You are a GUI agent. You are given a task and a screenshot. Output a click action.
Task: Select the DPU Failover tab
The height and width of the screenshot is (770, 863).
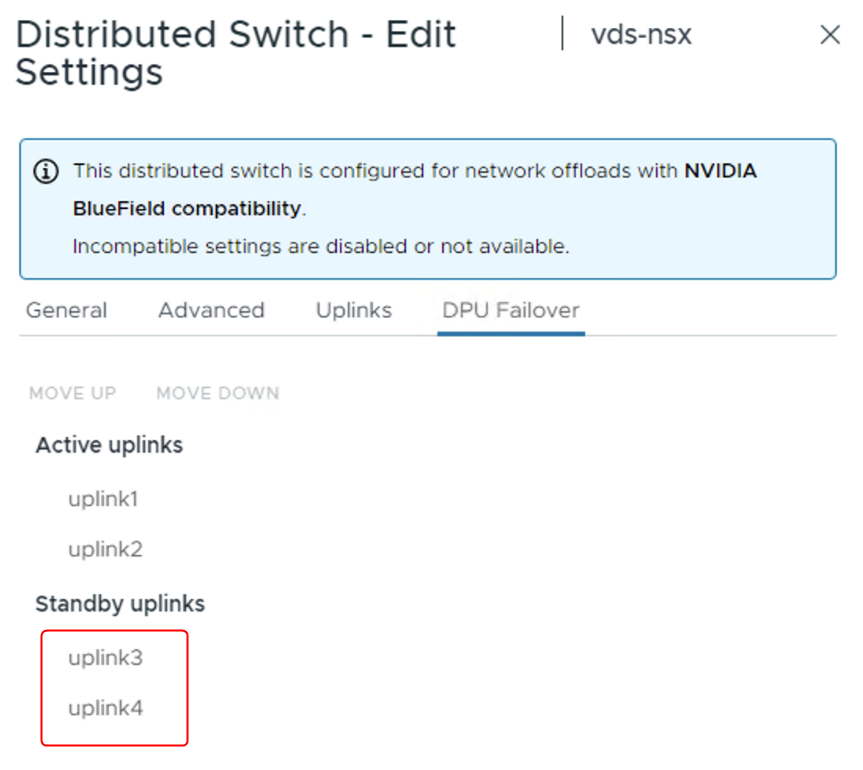pyautogui.click(x=510, y=310)
